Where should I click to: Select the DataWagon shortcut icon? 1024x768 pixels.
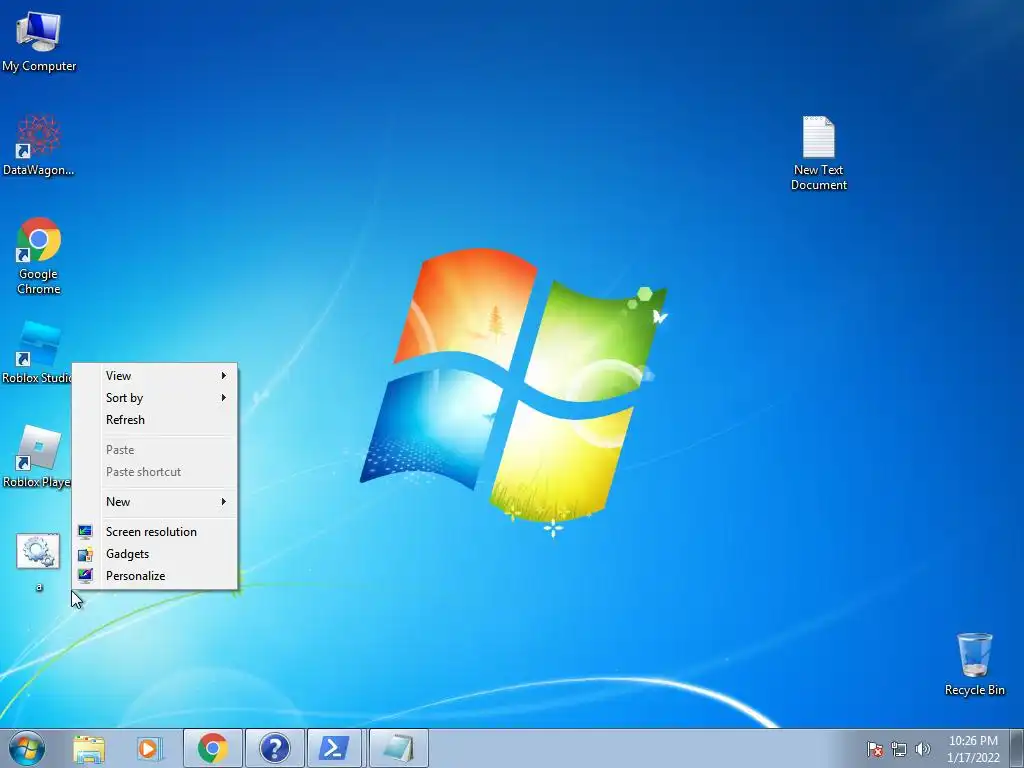click(x=39, y=145)
